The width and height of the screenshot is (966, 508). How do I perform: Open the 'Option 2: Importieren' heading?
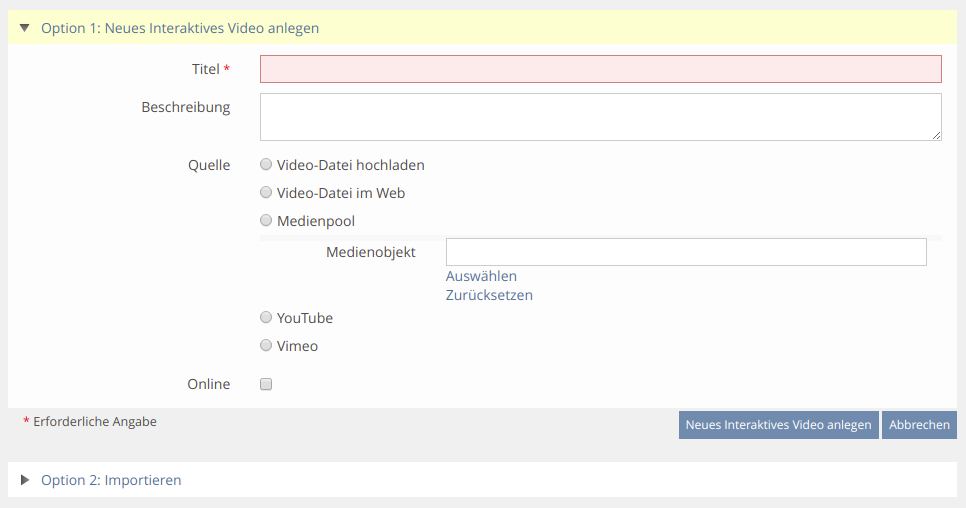111,480
